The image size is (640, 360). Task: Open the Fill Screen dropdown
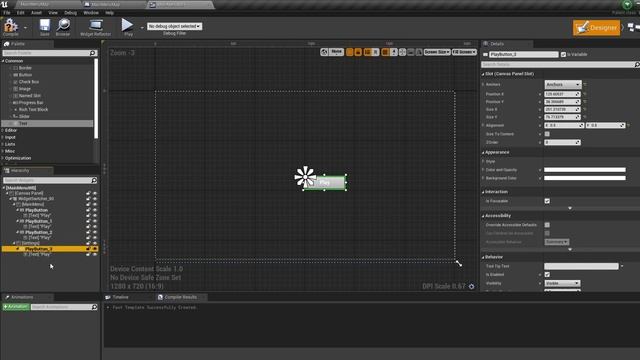point(464,52)
